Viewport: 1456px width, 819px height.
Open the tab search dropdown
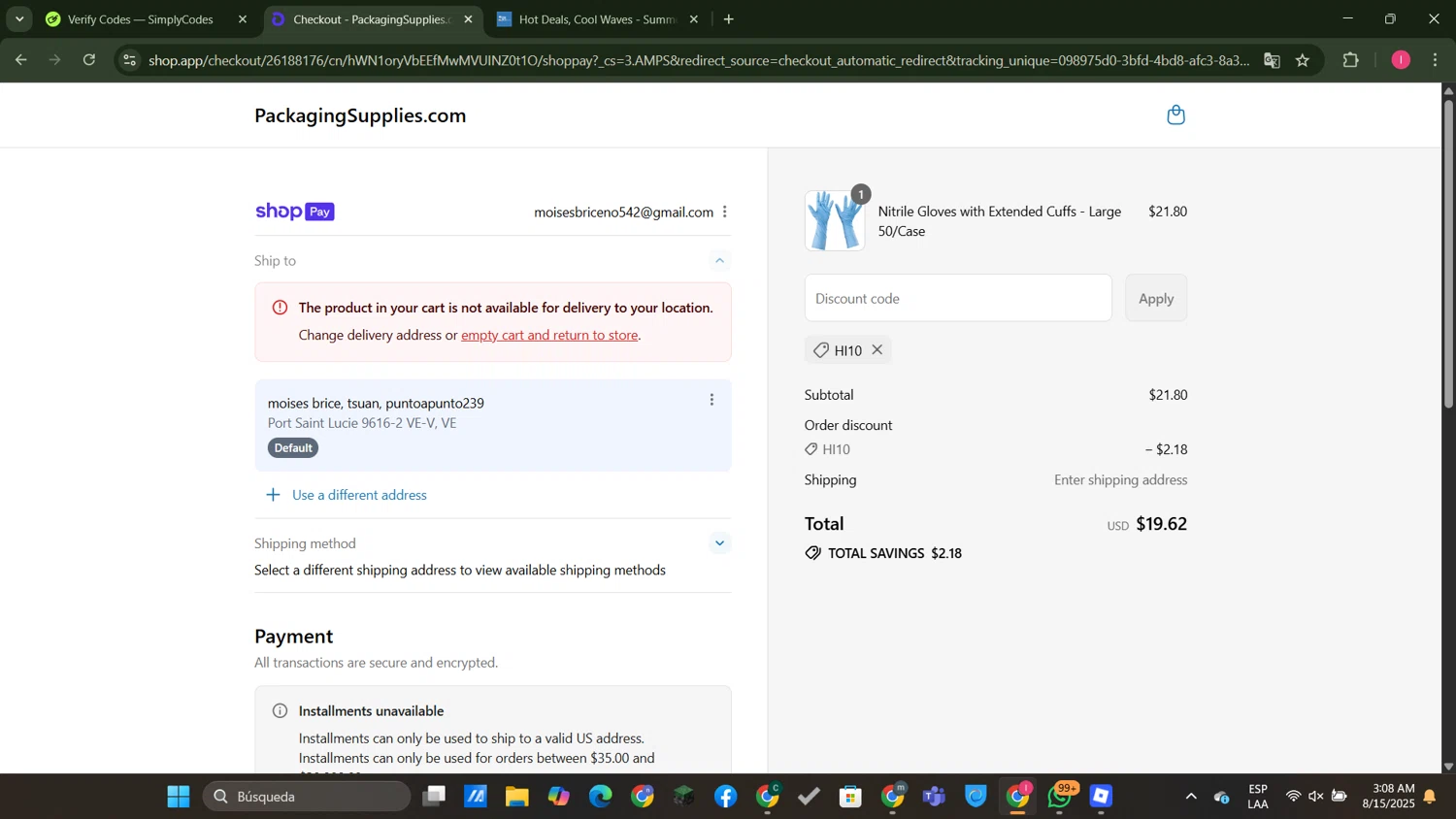tap(19, 19)
